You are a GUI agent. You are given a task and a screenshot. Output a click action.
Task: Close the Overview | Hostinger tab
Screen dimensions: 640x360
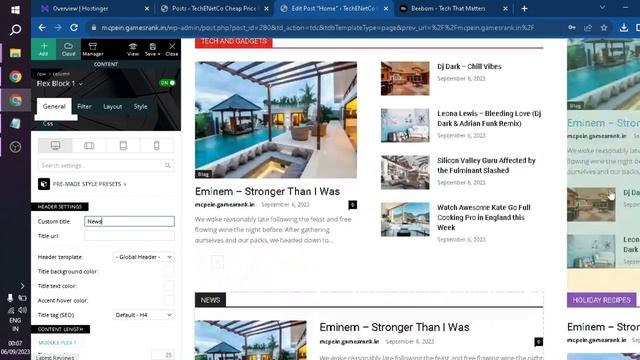[x=147, y=9]
